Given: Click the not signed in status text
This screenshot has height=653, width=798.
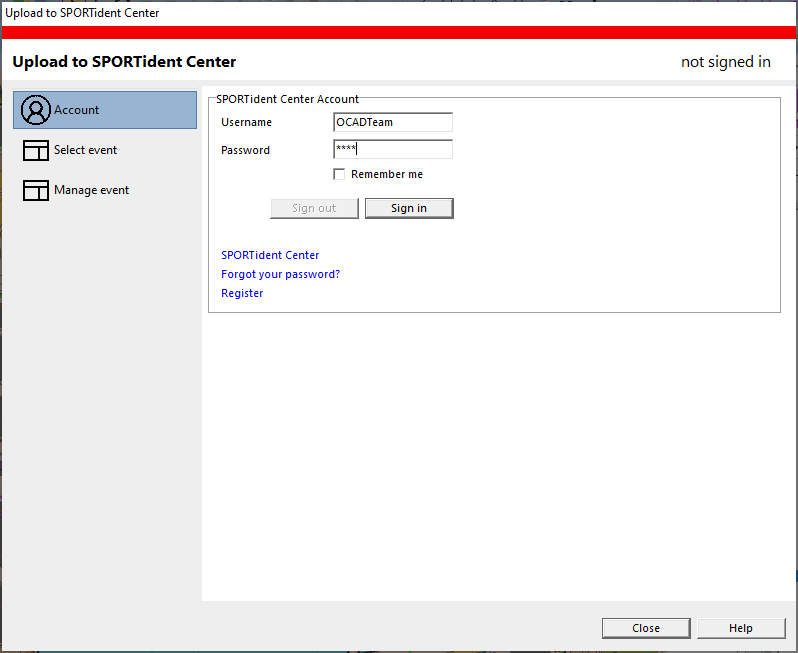Looking at the screenshot, I should 726,62.
